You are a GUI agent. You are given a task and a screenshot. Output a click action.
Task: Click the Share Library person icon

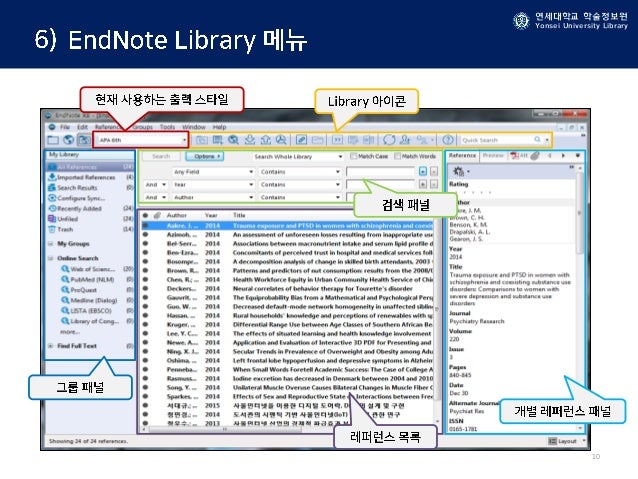pos(405,140)
